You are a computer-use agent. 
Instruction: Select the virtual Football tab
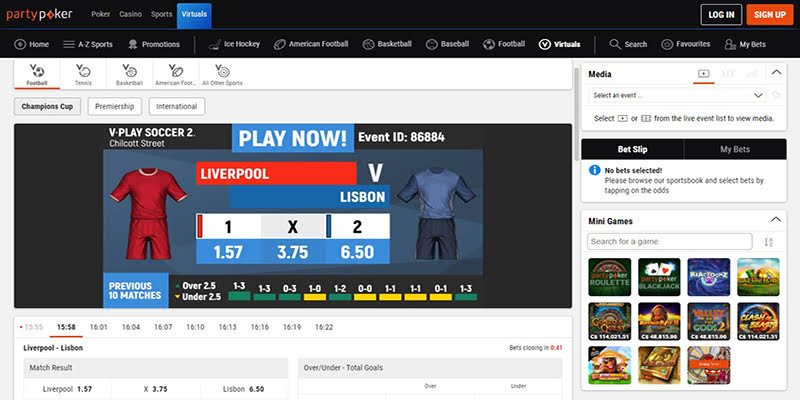point(37,74)
